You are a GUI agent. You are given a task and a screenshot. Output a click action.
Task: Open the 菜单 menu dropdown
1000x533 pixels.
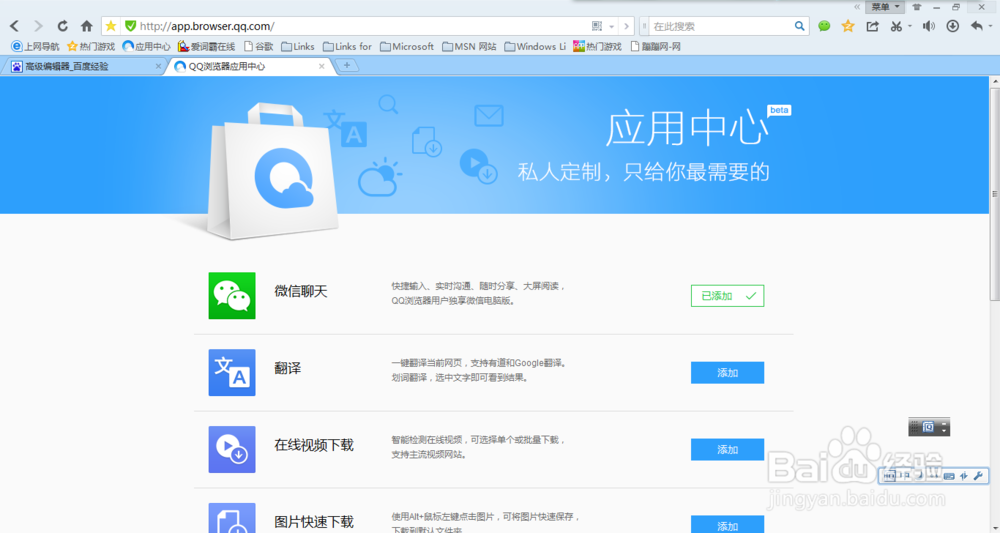pos(885,7)
